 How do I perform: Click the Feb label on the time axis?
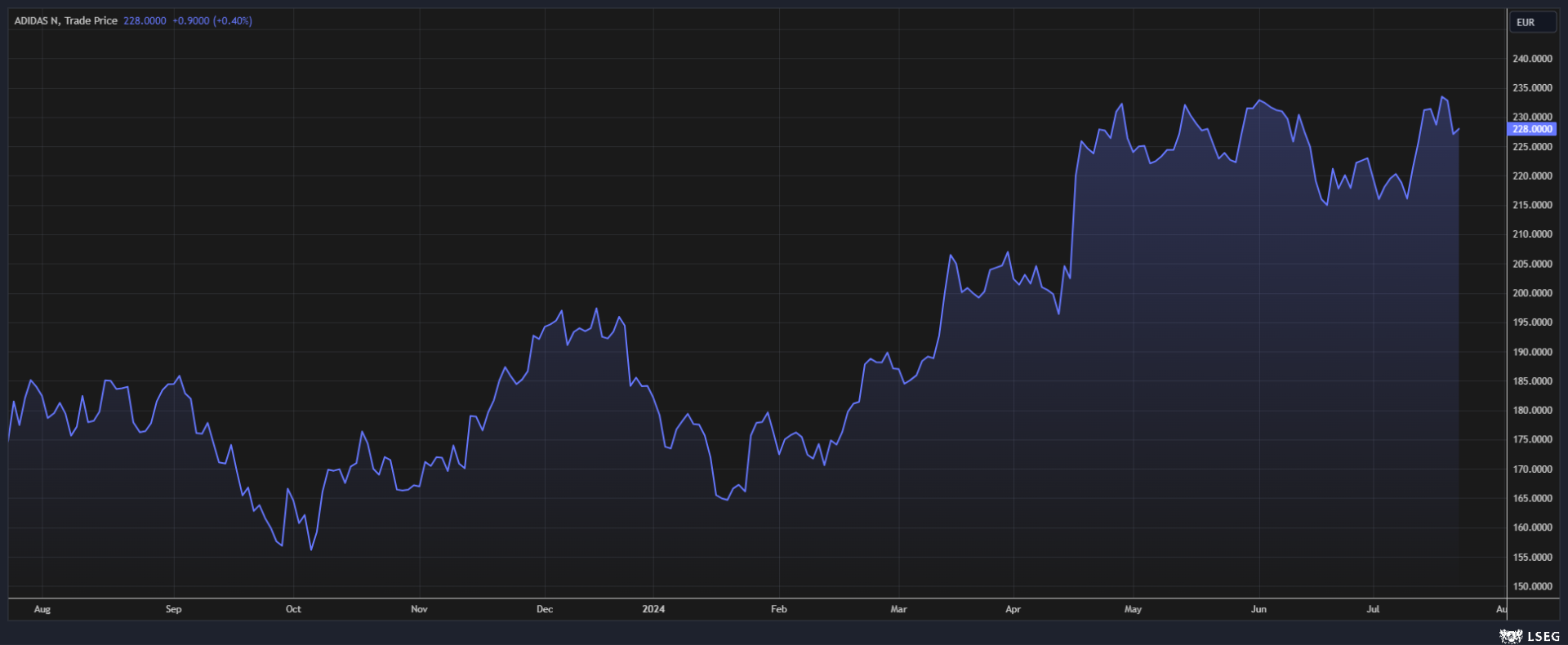point(779,609)
